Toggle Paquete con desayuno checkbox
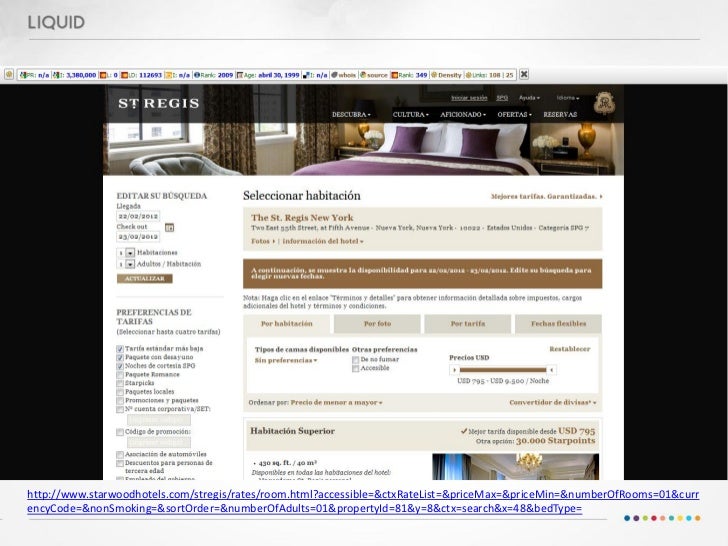 tap(120, 358)
